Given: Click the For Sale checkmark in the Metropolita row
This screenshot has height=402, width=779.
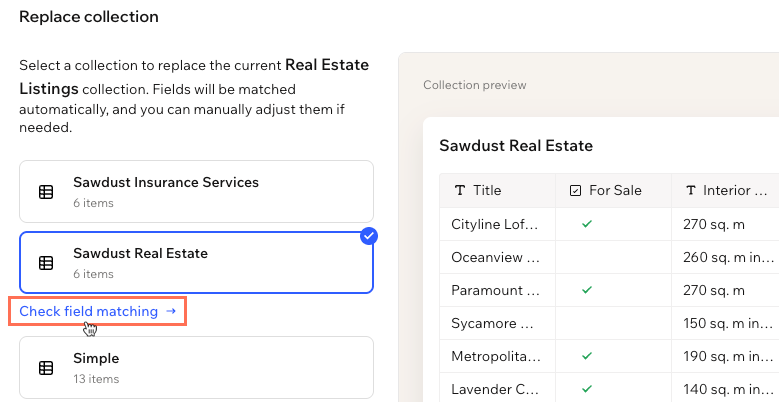Looking at the screenshot, I should [x=587, y=356].
